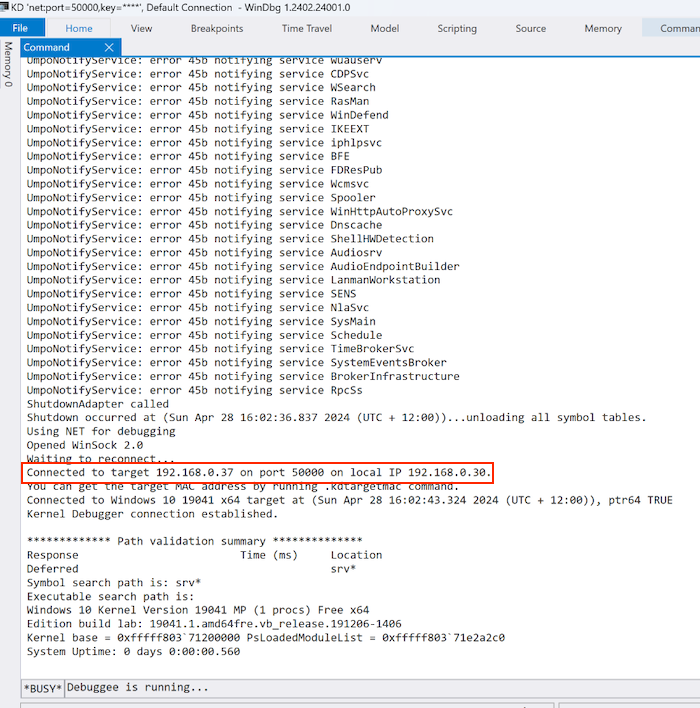The height and width of the screenshot is (708, 700).
Task: Click the *BUSY* status indicator
Action: tap(42, 688)
